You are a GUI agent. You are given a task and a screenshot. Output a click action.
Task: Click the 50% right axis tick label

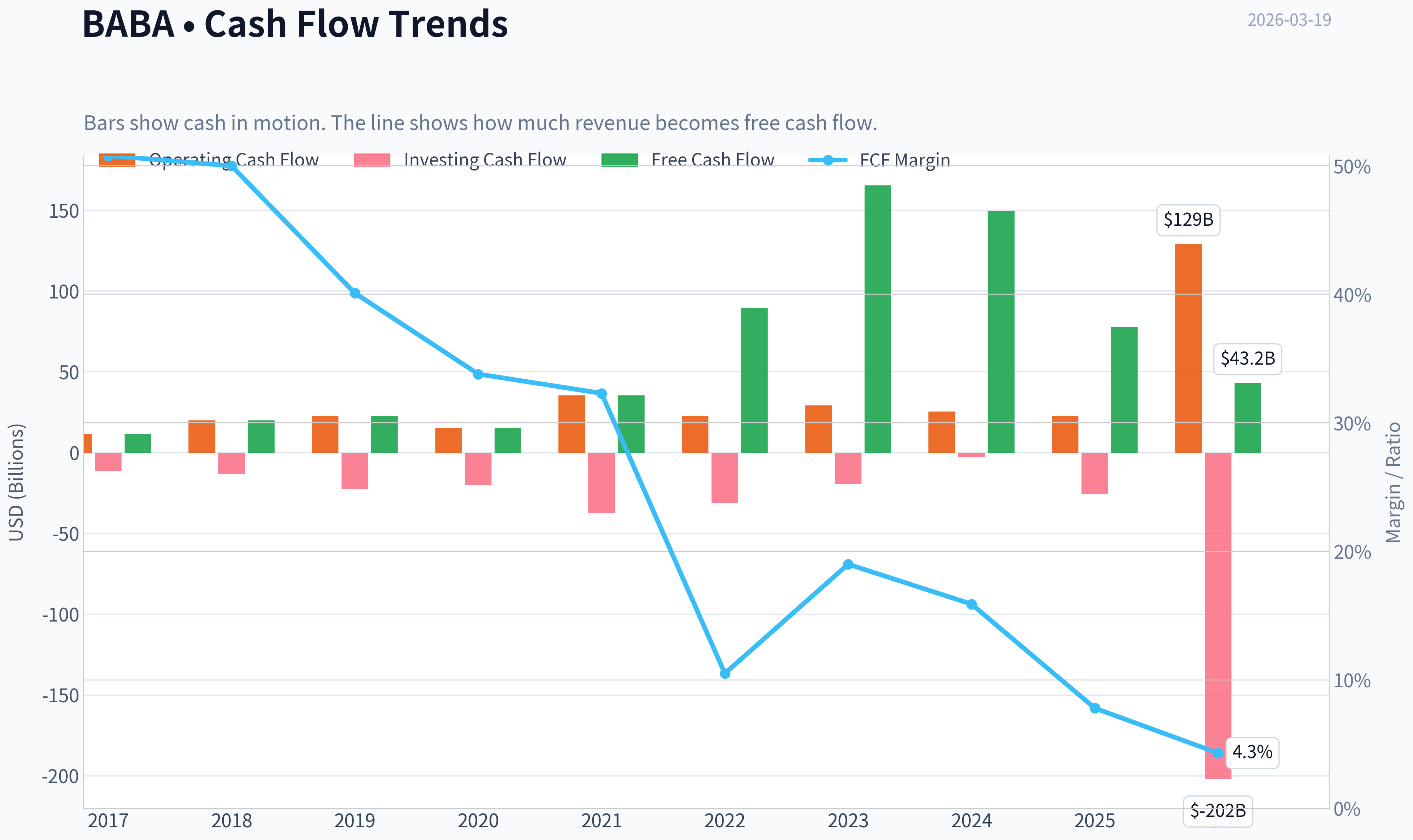point(1353,167)
